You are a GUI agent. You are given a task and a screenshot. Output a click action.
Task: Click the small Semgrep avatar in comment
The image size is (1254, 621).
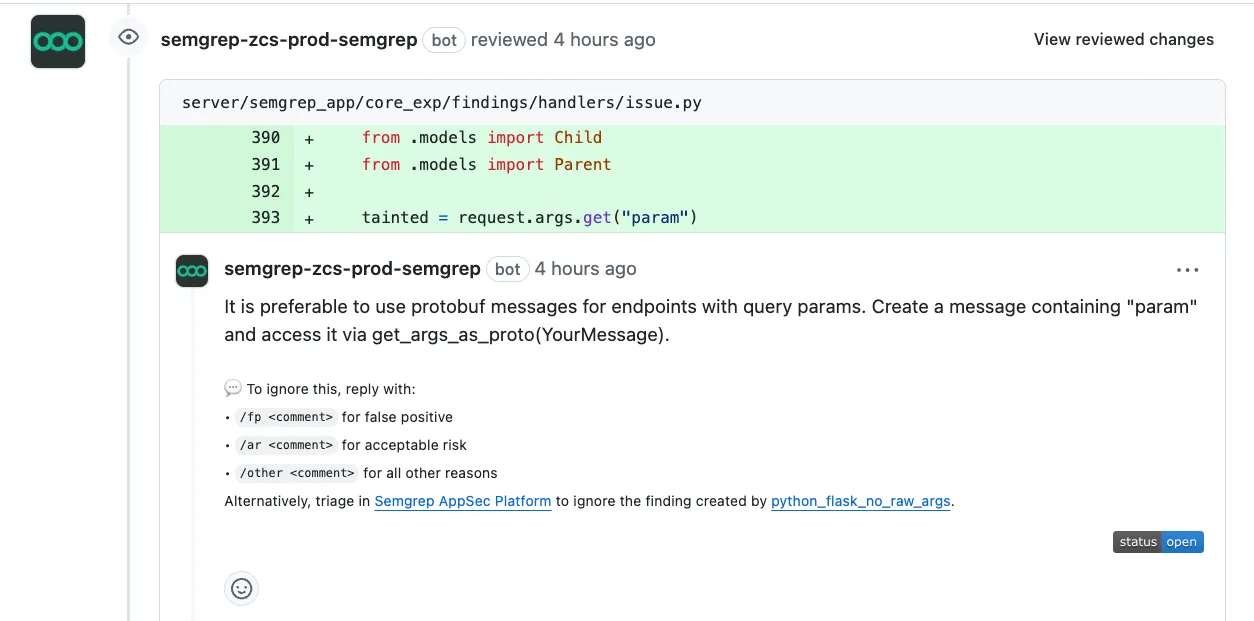tap(192, 270)
